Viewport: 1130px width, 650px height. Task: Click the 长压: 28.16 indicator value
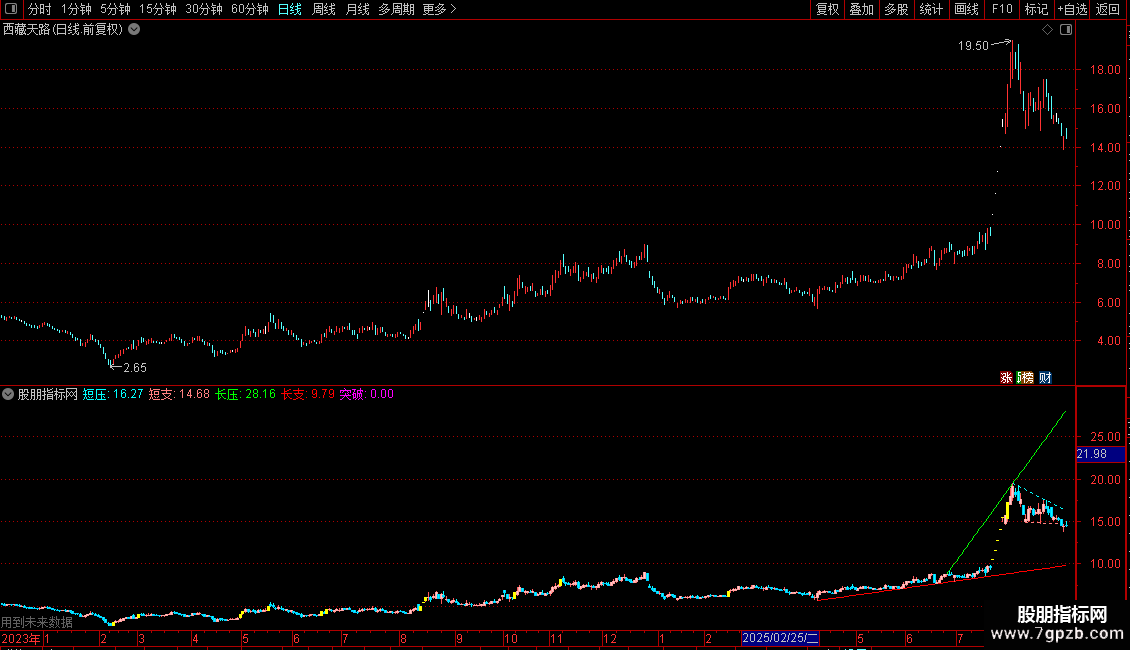(245, 394)
